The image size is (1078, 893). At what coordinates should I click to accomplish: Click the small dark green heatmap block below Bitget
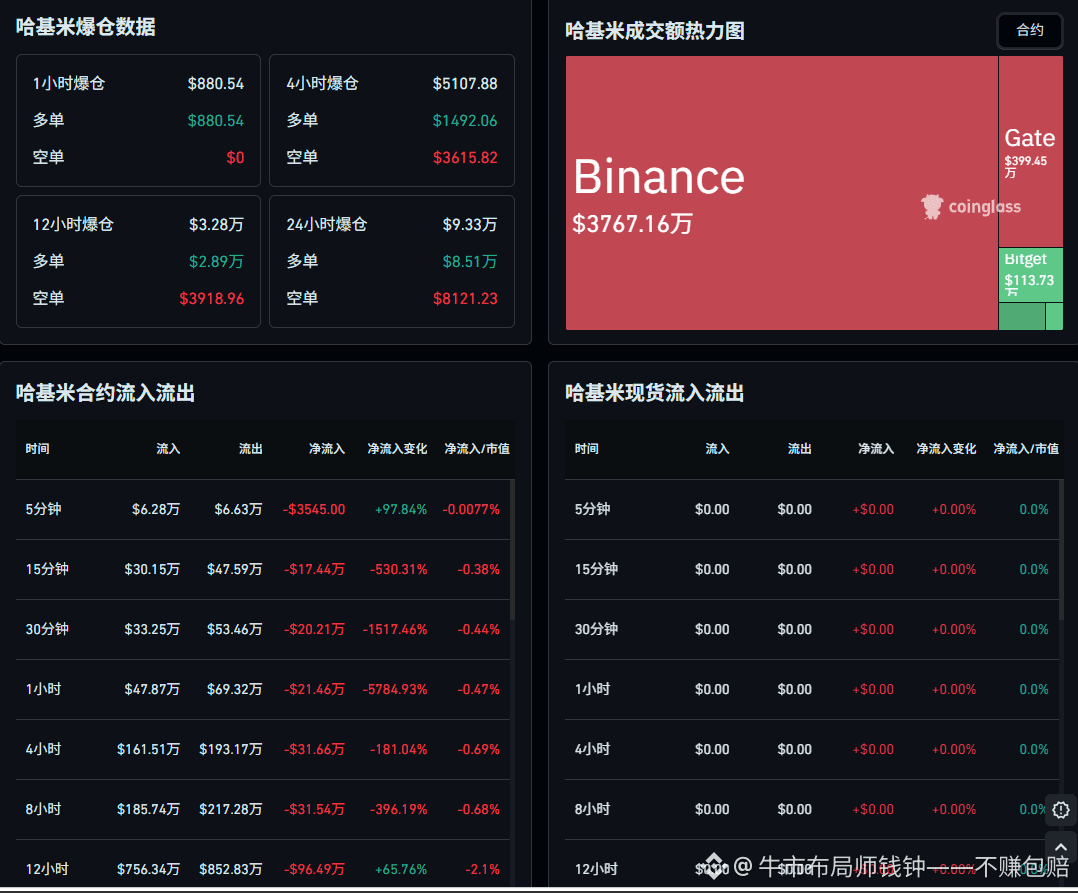(1022, 317)
